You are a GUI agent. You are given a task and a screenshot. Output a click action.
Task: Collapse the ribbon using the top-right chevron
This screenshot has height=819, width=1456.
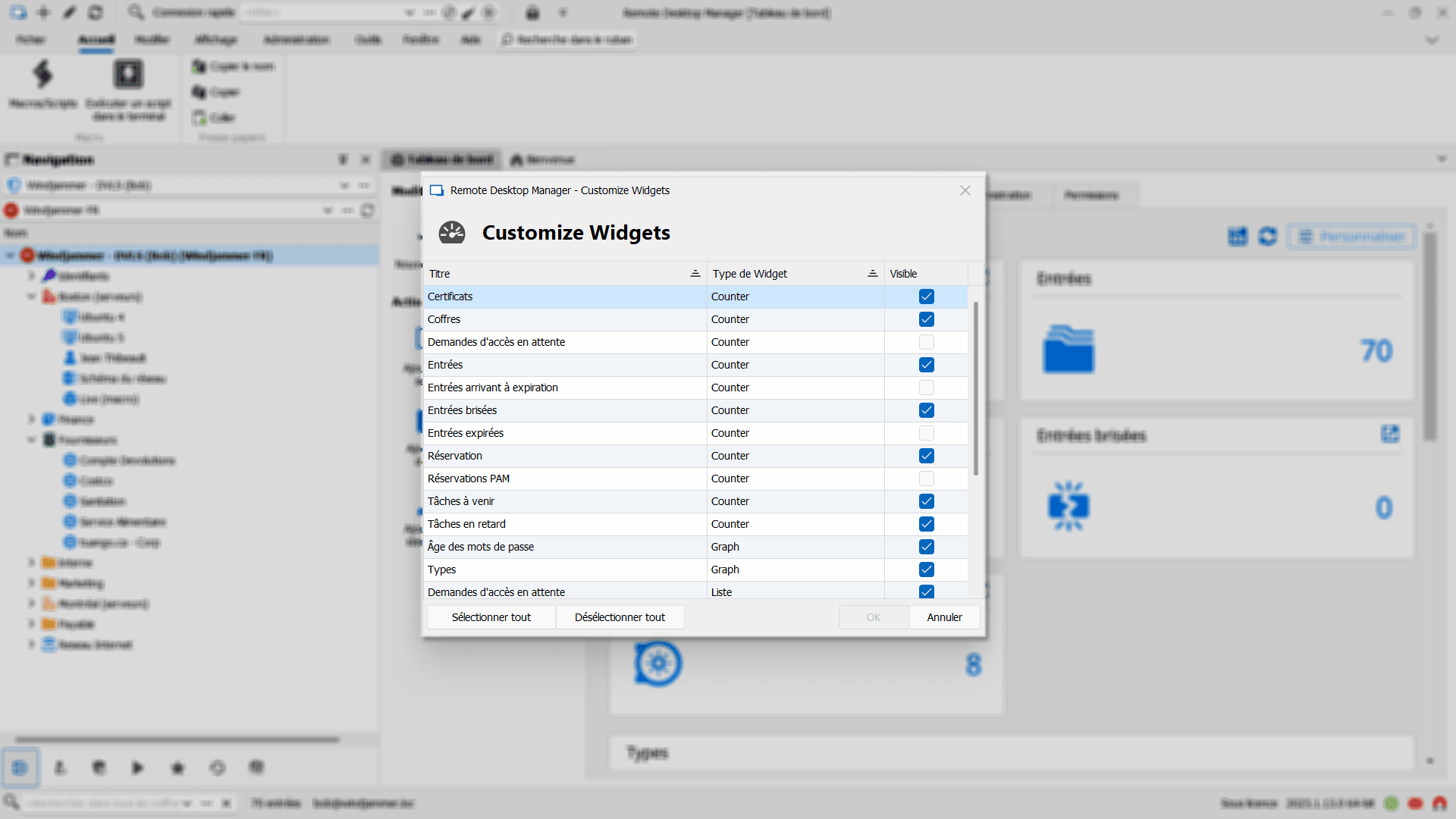coord(1432,40)
